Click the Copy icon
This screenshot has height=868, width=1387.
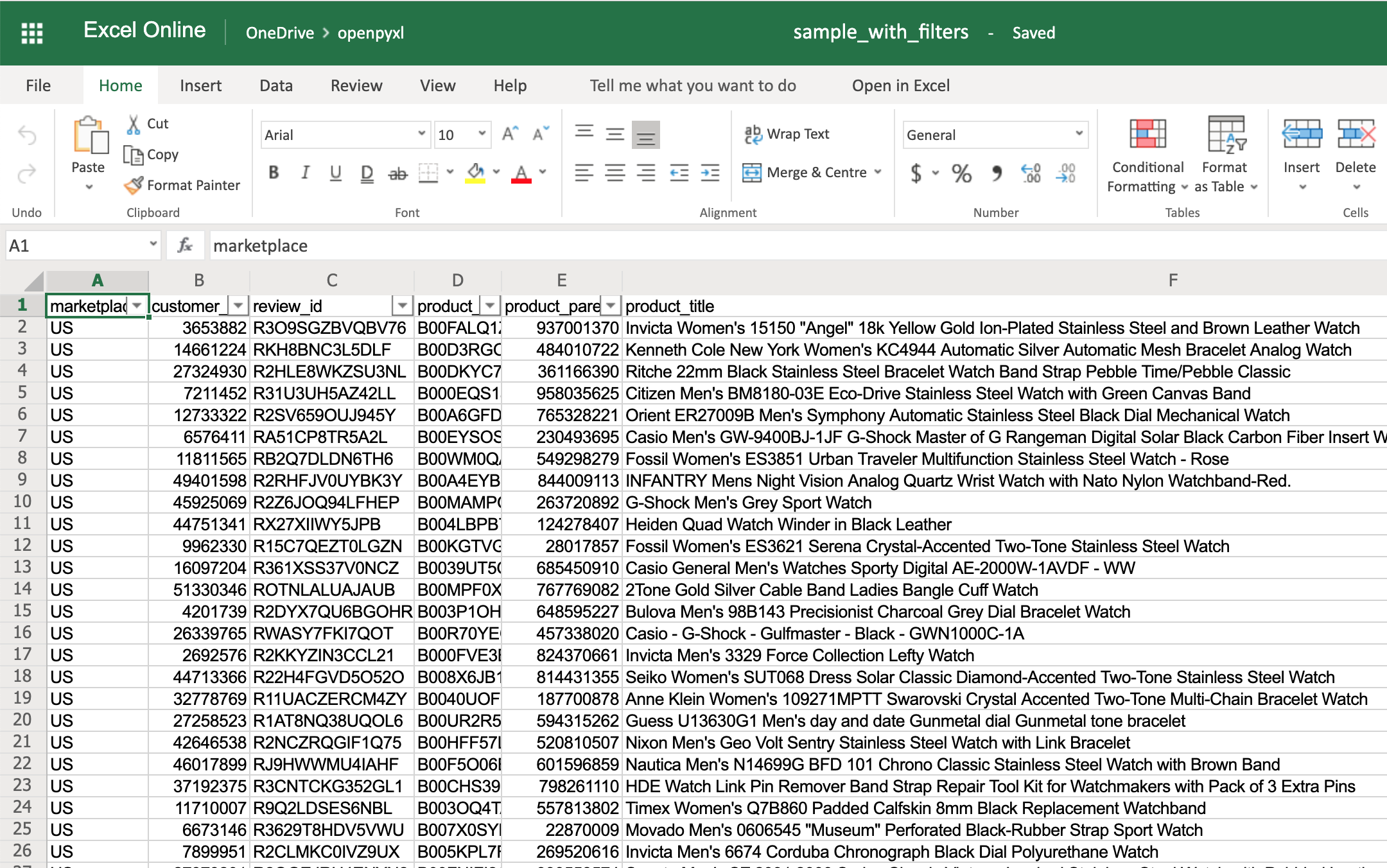[x=134, y=155]
